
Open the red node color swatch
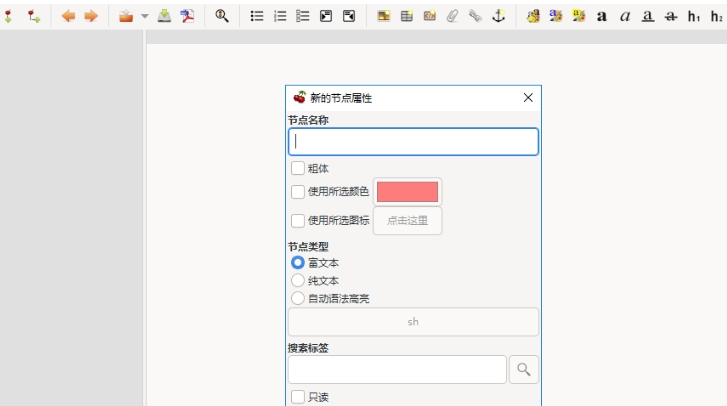pos(408,191)
